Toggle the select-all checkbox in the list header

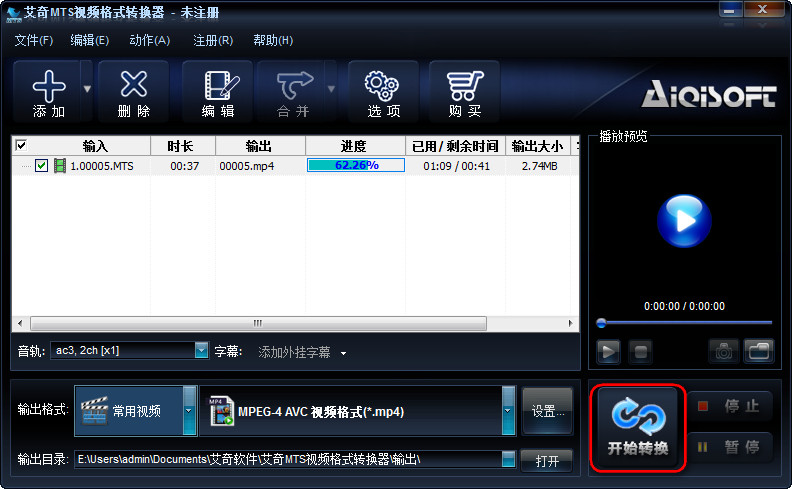click(21, 145)
